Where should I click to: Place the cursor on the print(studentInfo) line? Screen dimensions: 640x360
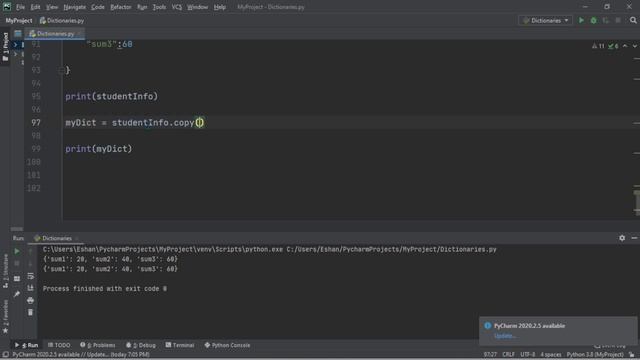click(111, 96)
